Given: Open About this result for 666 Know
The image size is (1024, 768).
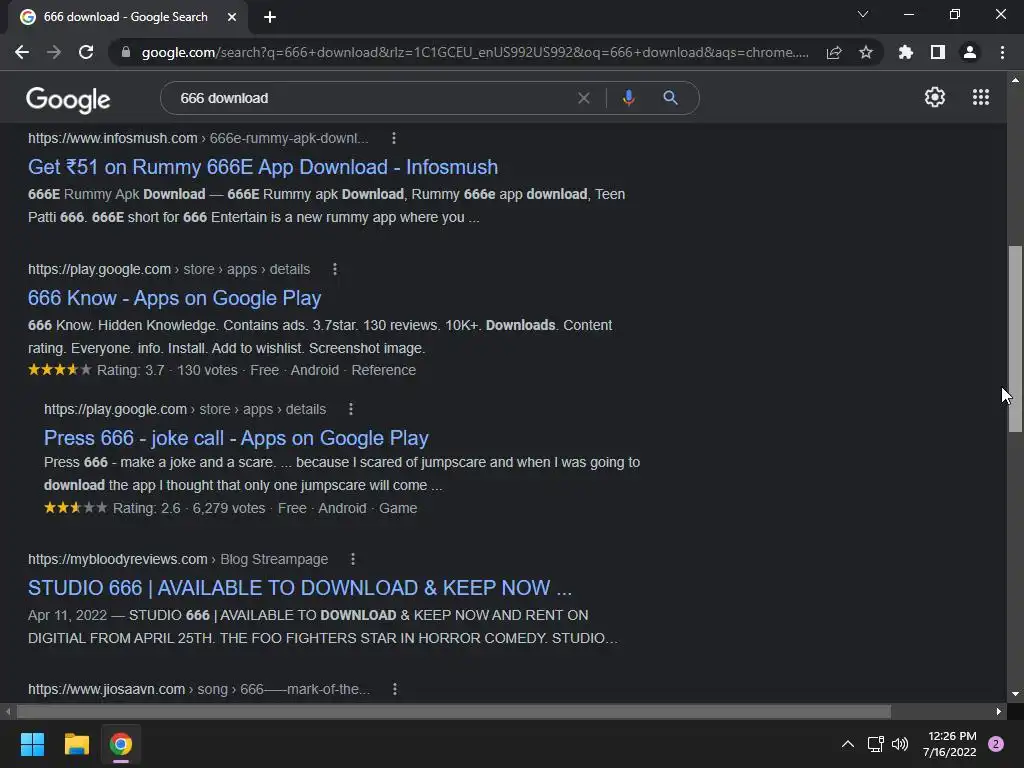Looking at the screenshot, I should 335,269.
